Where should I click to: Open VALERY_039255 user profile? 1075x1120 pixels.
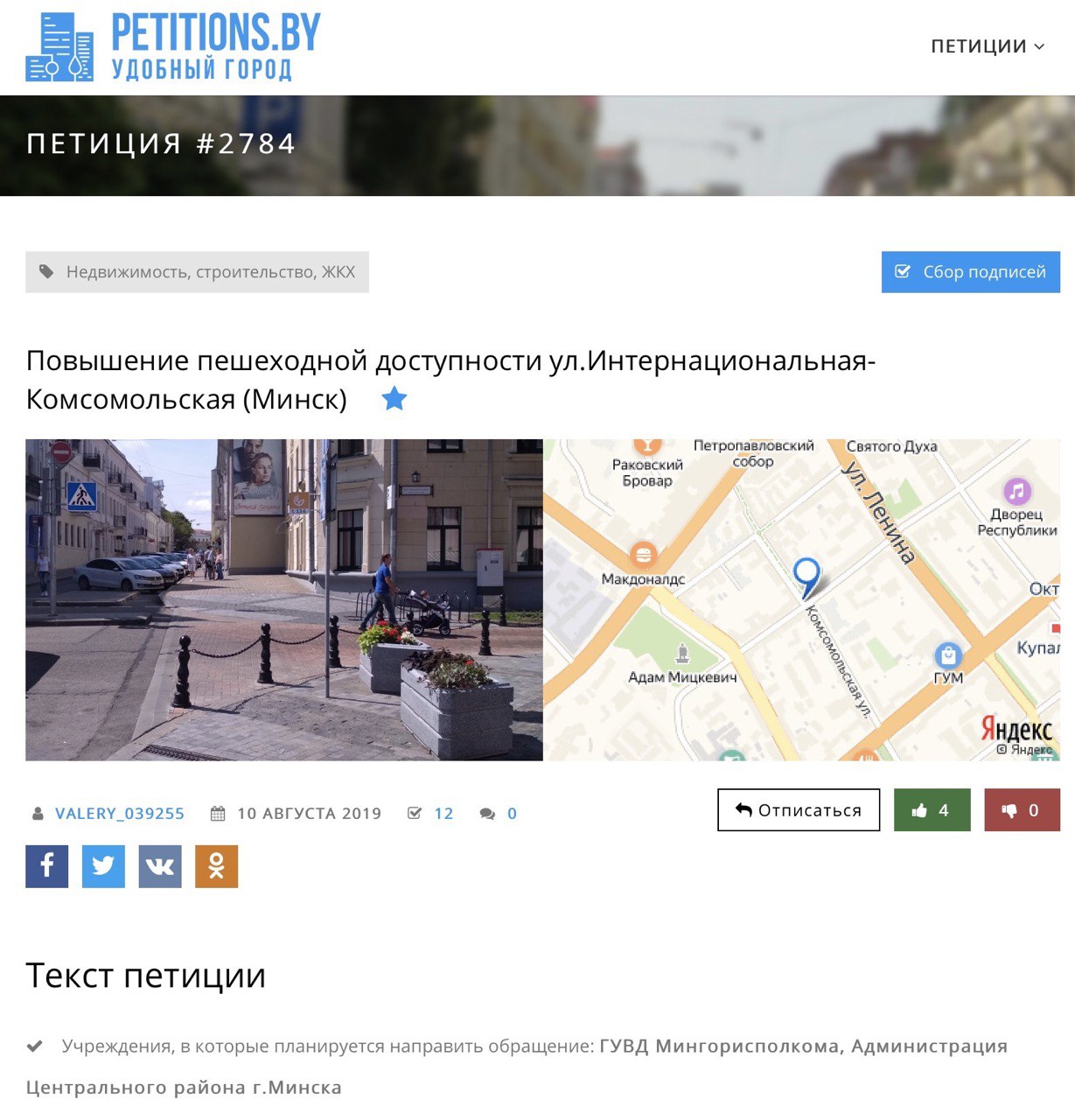coord(120,814)
